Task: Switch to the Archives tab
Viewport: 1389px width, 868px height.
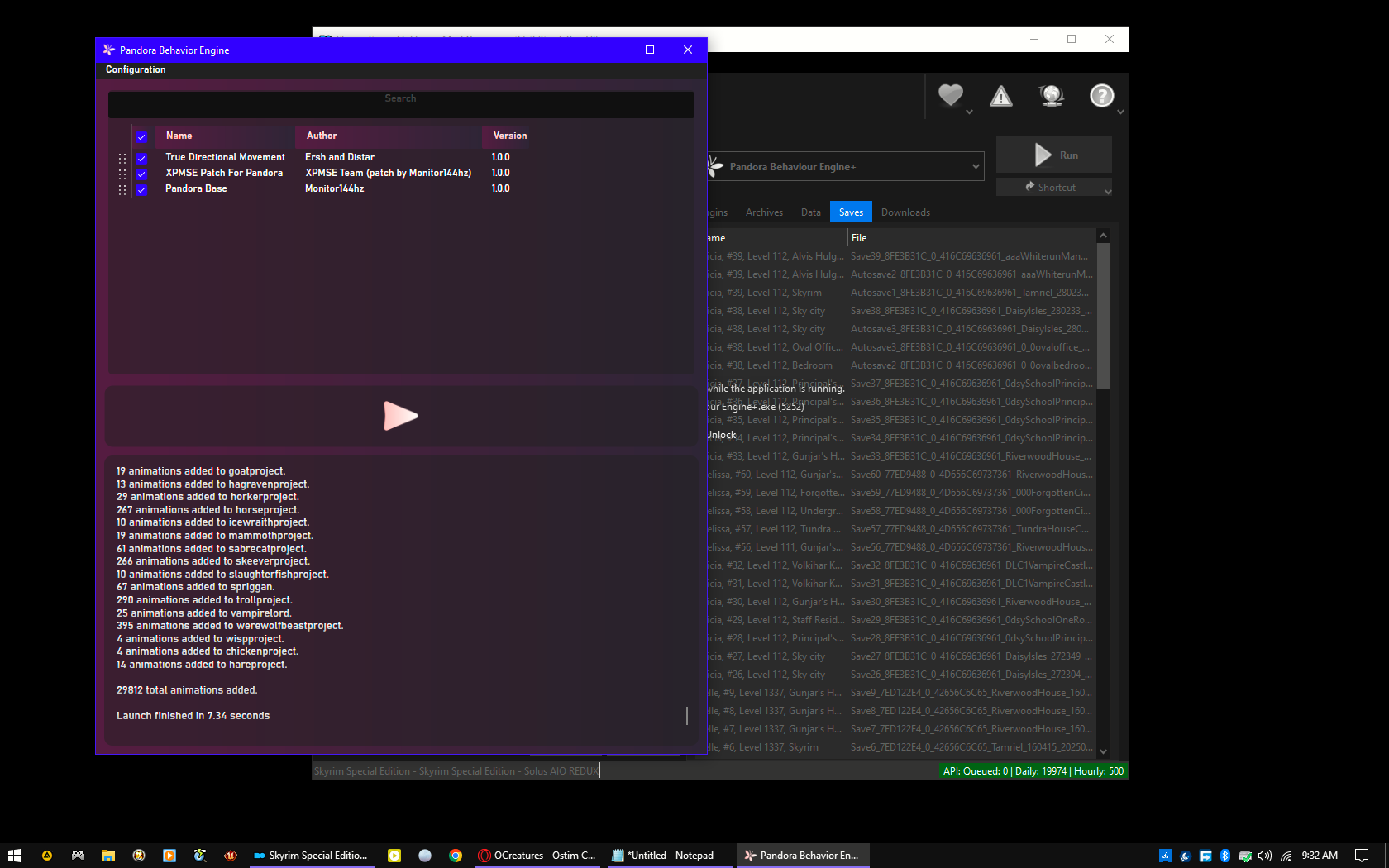Action: (764, 212)
